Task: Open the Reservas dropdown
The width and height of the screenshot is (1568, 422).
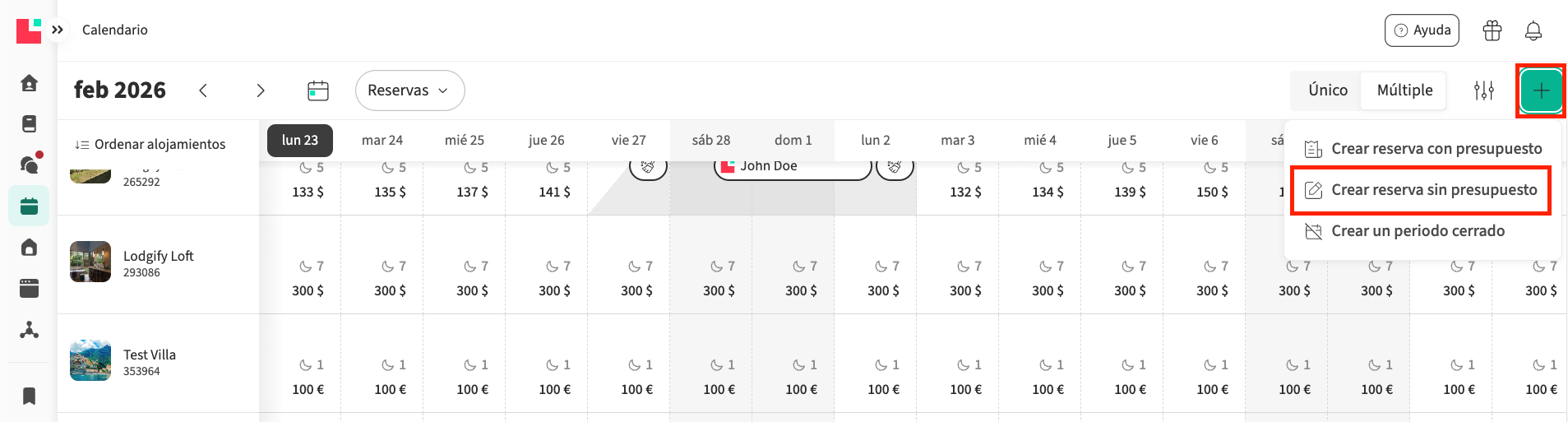Action: coord(409,90)
